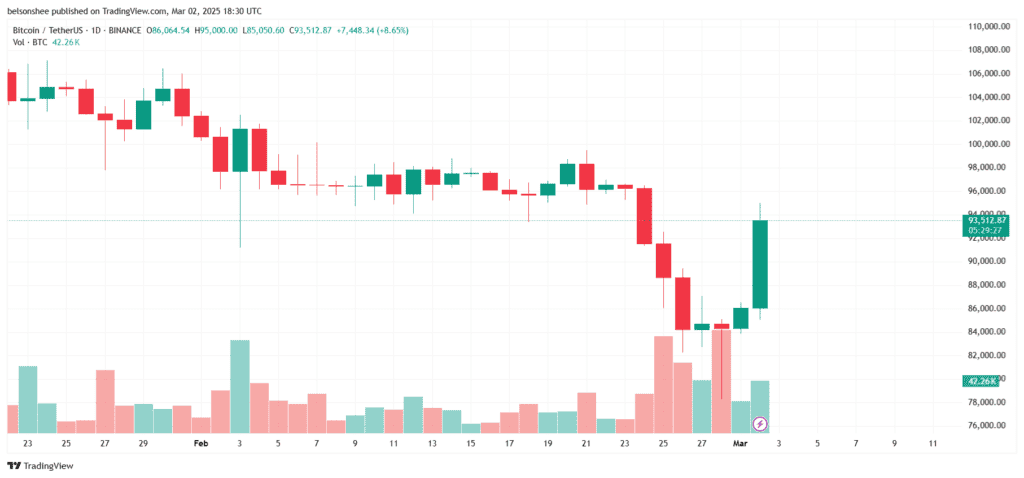Click the green Feb 3 long-wick candlestick
The height and width of the screenshot is (478, 1024).
coord(240,181)
